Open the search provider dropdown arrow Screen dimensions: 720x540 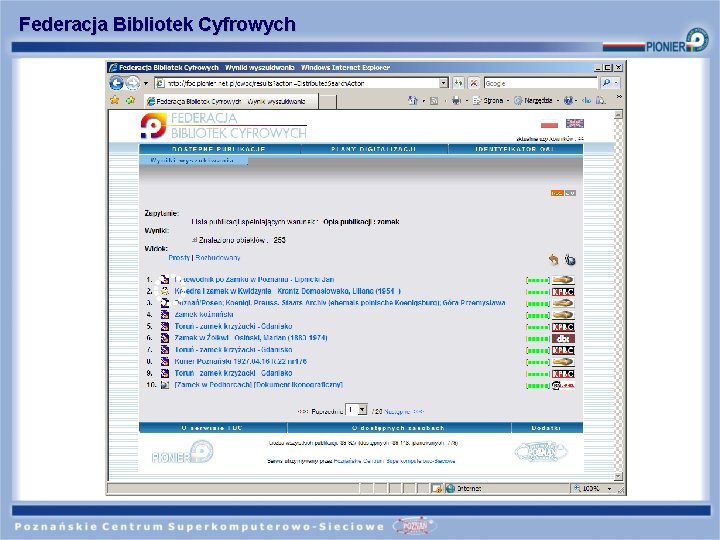pyautogui.click(x=616, y=83)
